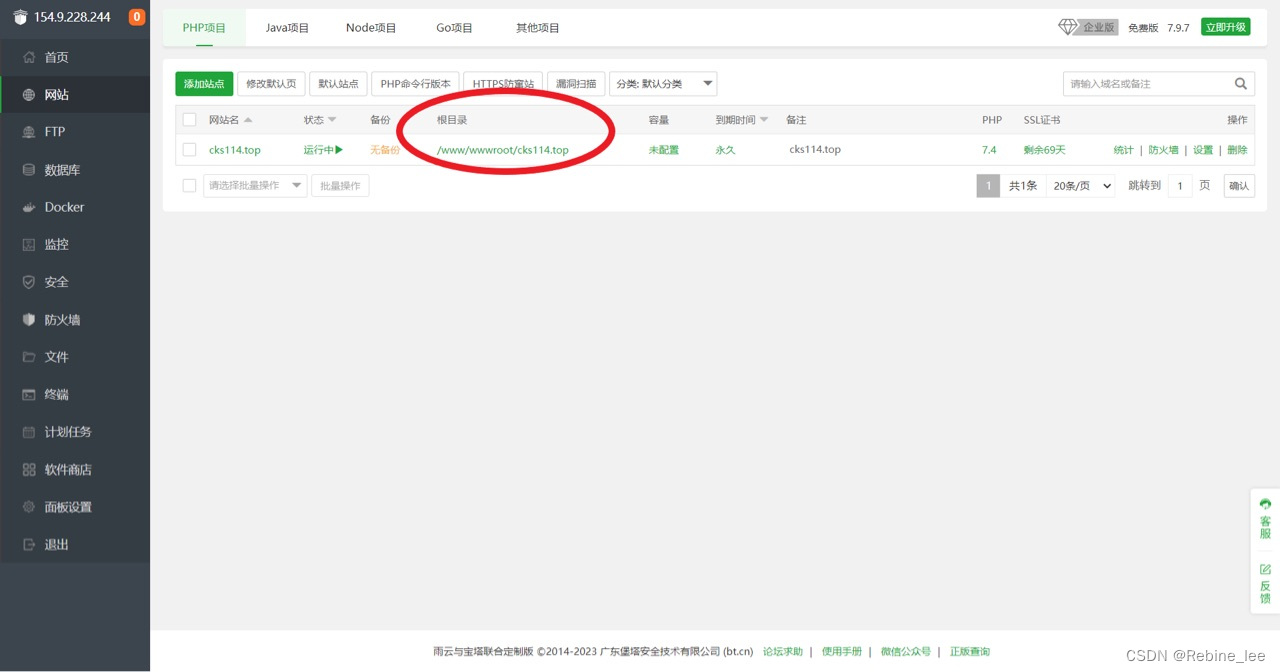This screenshot has height=672, width=1280.
Task: Click the sort arrows next to 网站名
Action: click(248, 120)
